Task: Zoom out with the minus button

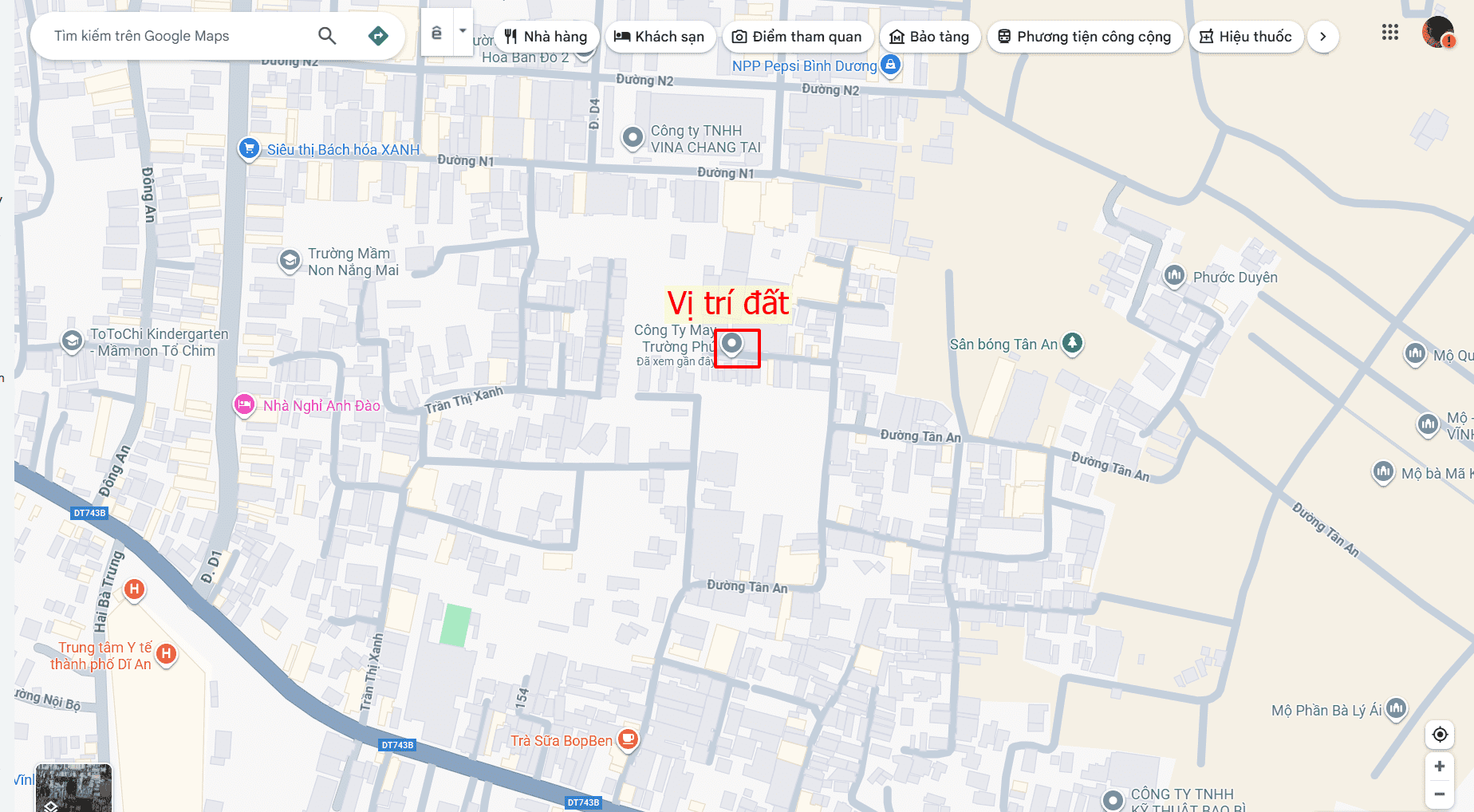Action: (1440, 794)
